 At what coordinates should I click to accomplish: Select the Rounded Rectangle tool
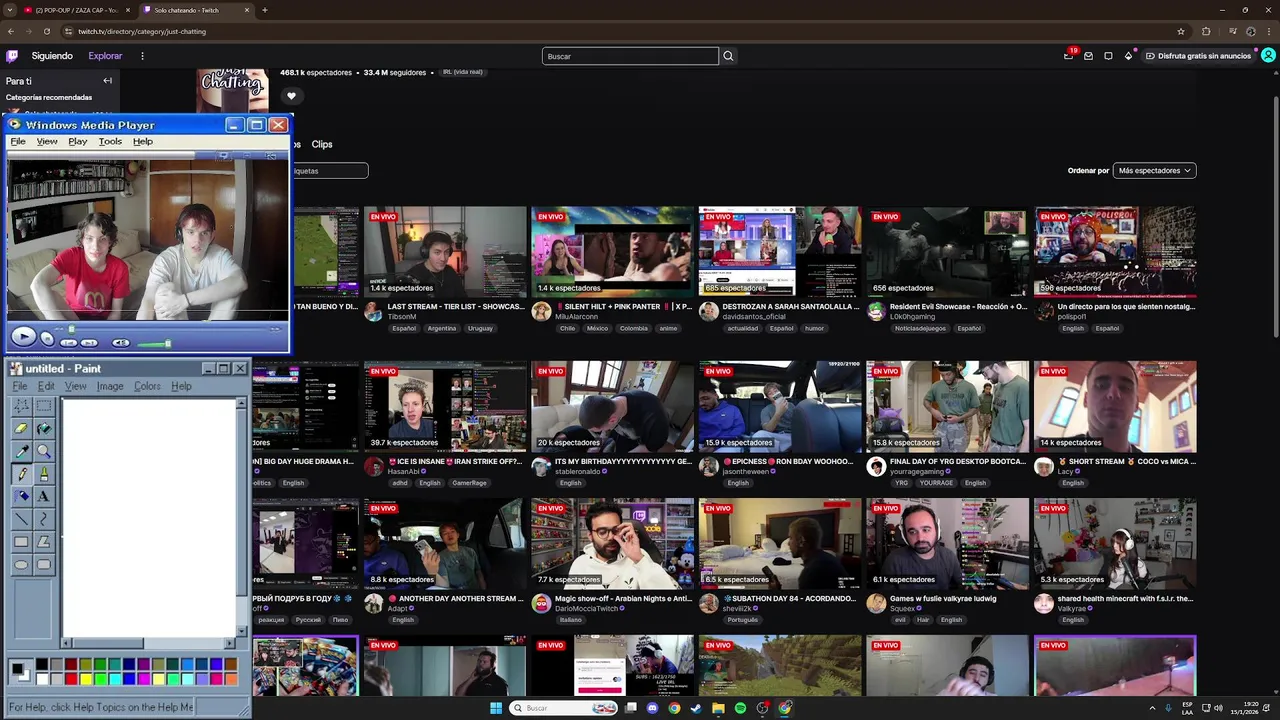click(x=44, y=564)
